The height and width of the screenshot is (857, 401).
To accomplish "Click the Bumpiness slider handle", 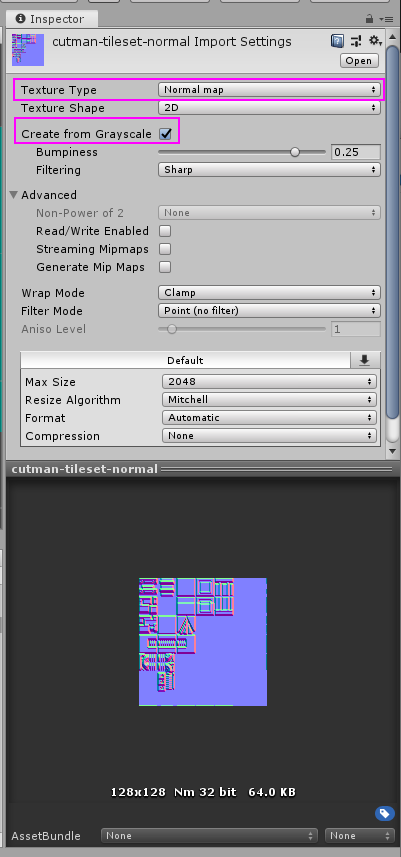I will (x=295, y=152).
